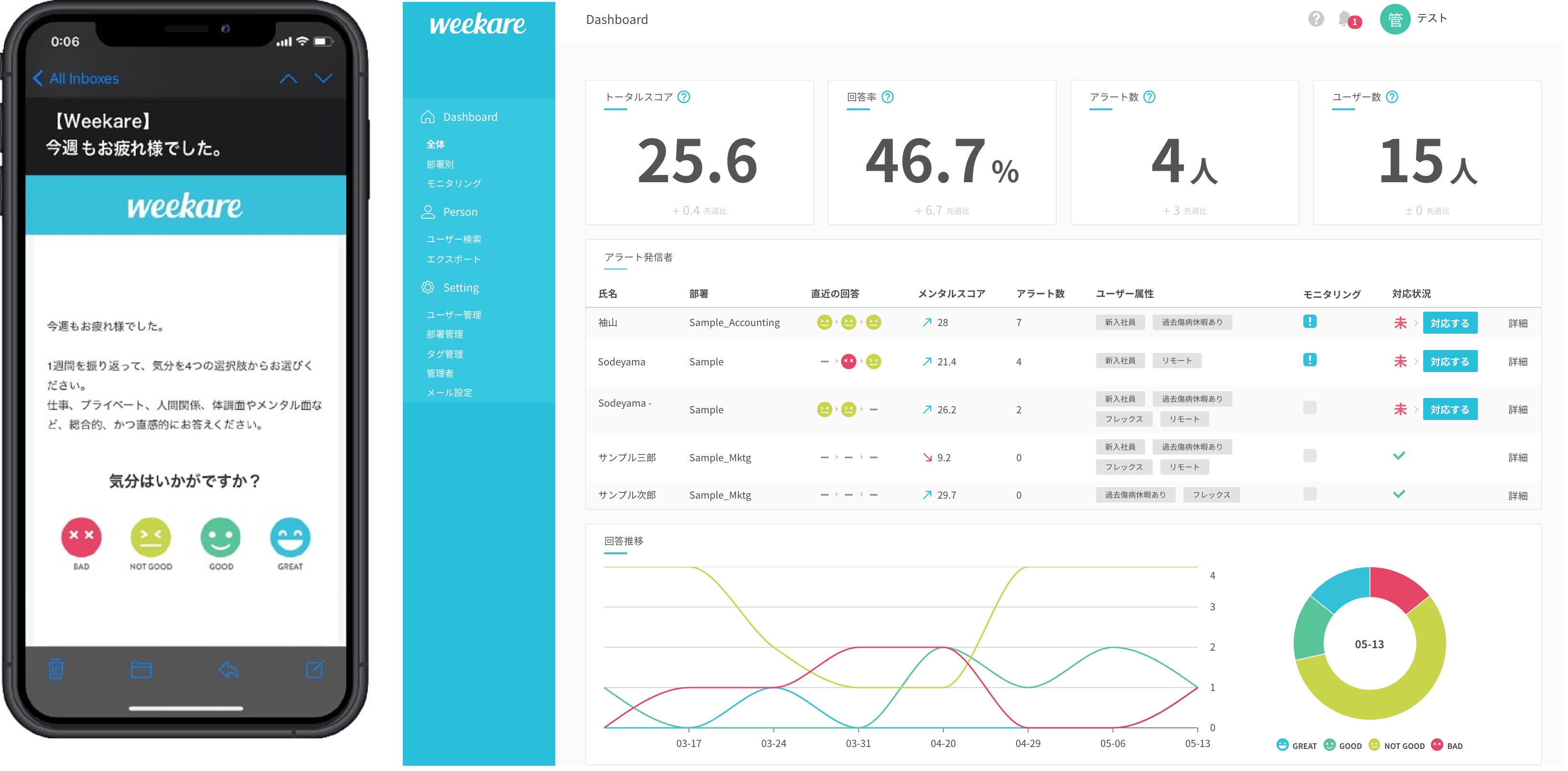
Task: Click the help icon next to ユーザー数
Action: tap(1392, 97)
